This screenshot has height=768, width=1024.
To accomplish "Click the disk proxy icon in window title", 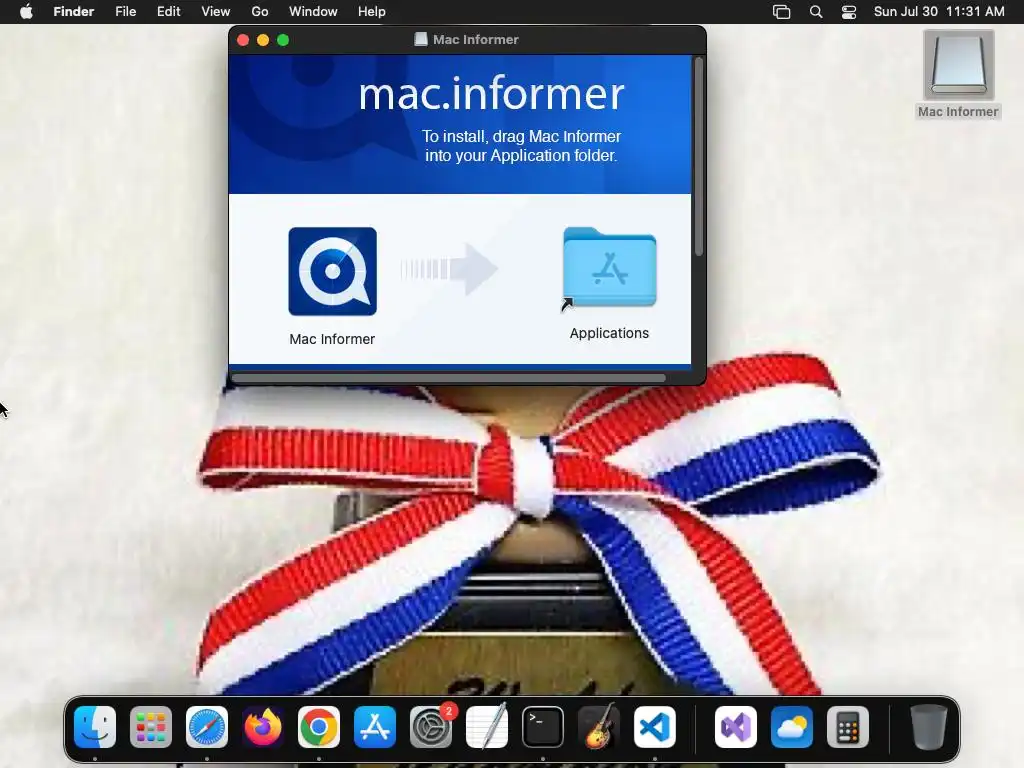I will pyautogui.click(x=421, y=40).
